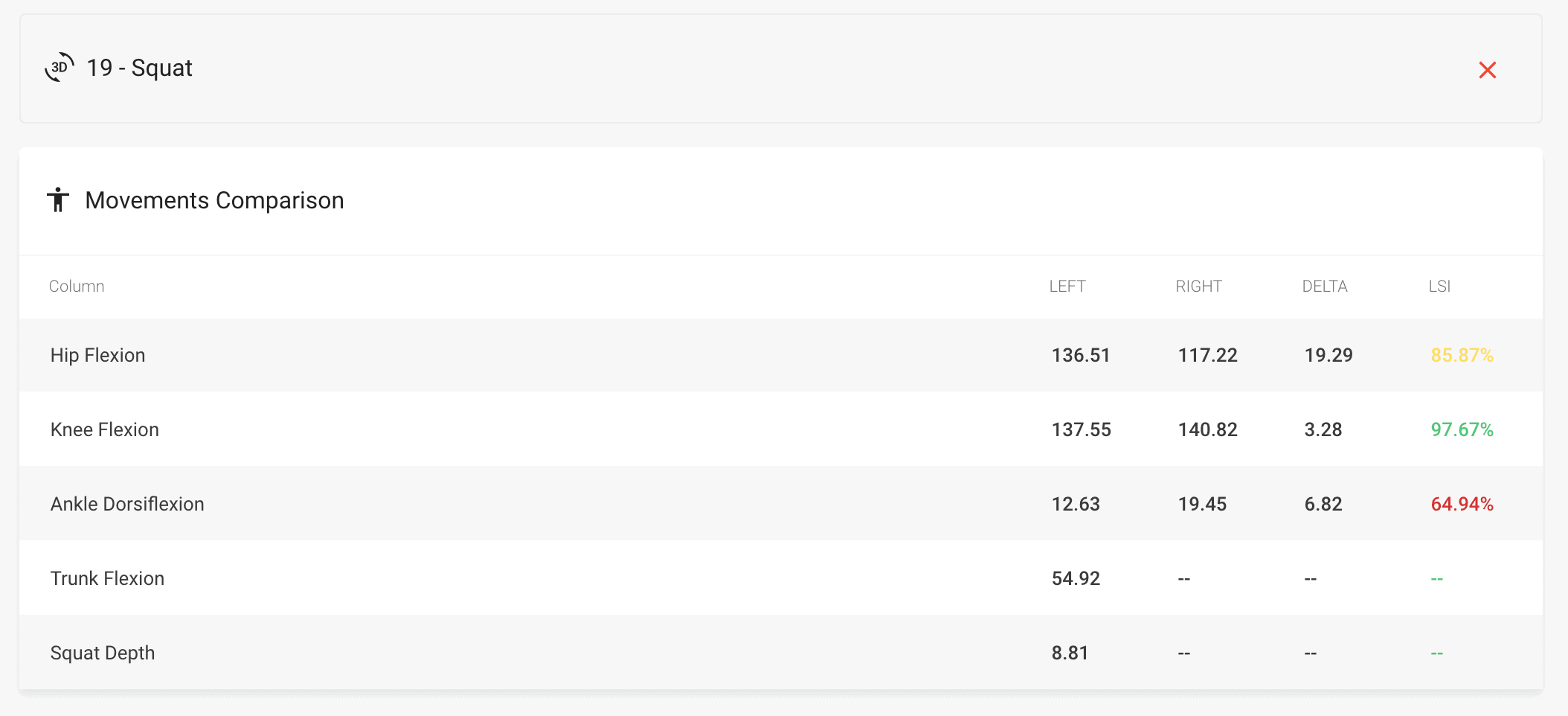Select the Trunk Flexion row
Image resolution: width=1568 pixels, height=716 pixels.
tap(781, 578)
